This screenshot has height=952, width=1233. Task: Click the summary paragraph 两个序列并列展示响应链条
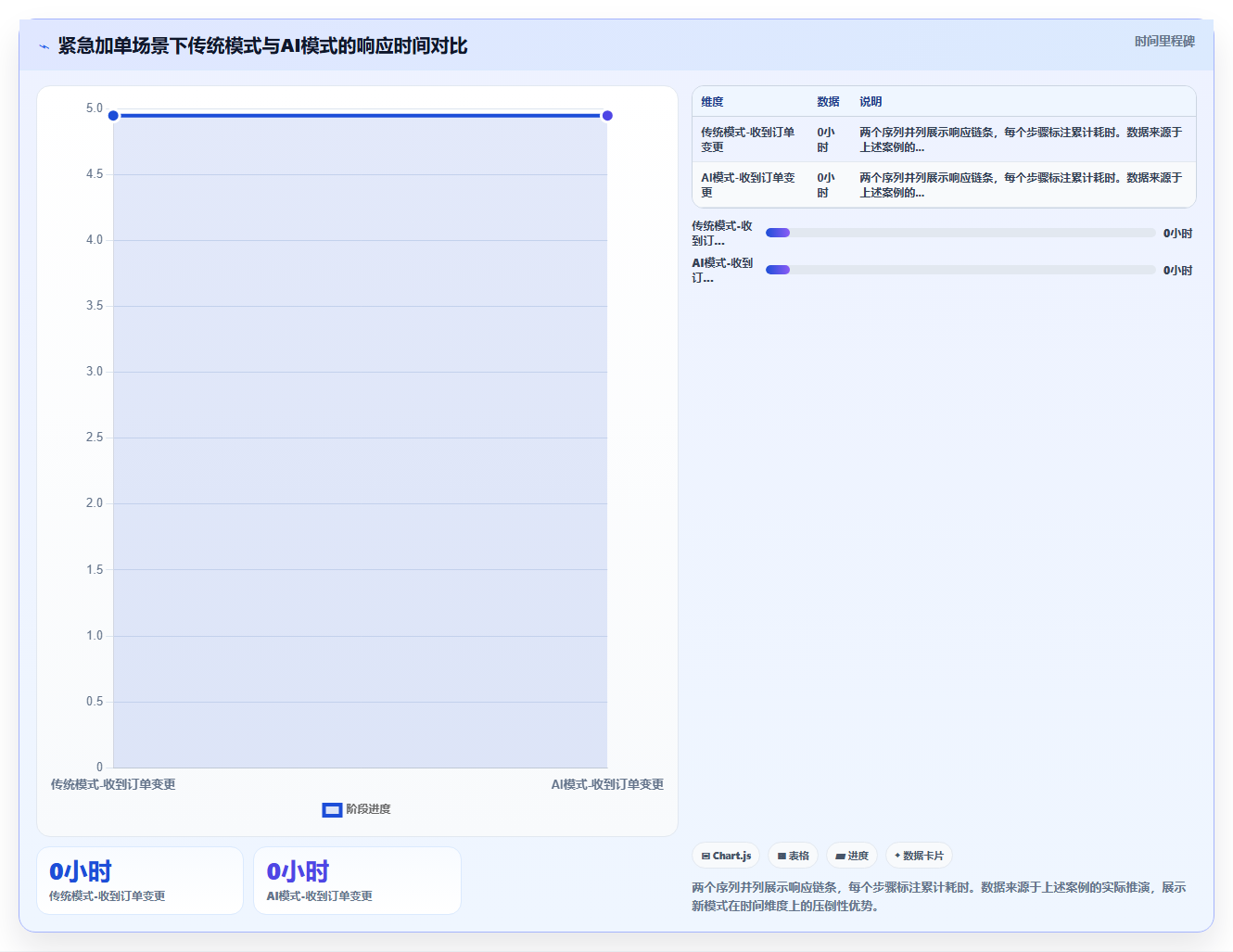point(939,896)
